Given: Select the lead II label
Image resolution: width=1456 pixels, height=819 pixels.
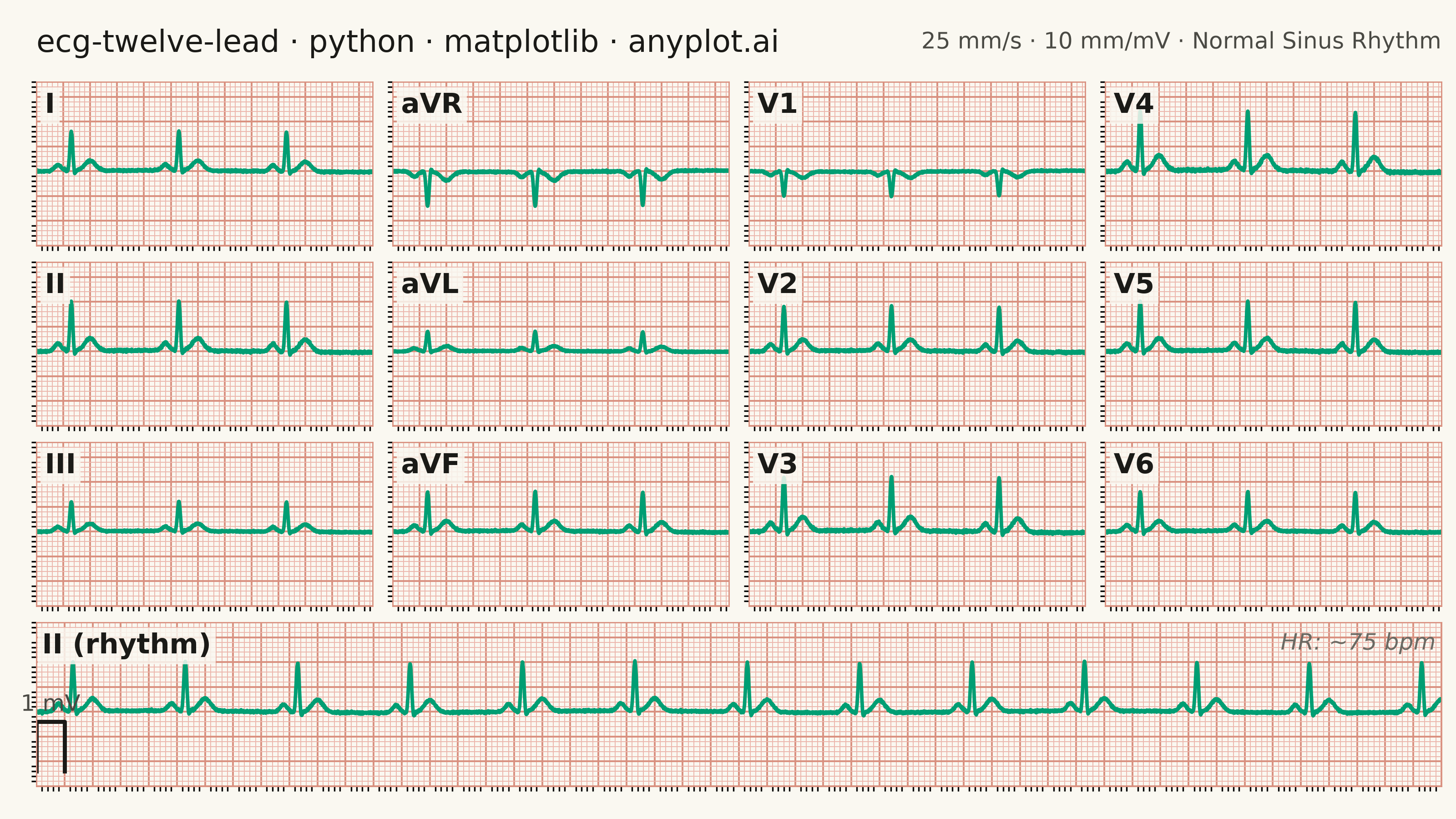Looking at the screenshot, I should 55,284.
